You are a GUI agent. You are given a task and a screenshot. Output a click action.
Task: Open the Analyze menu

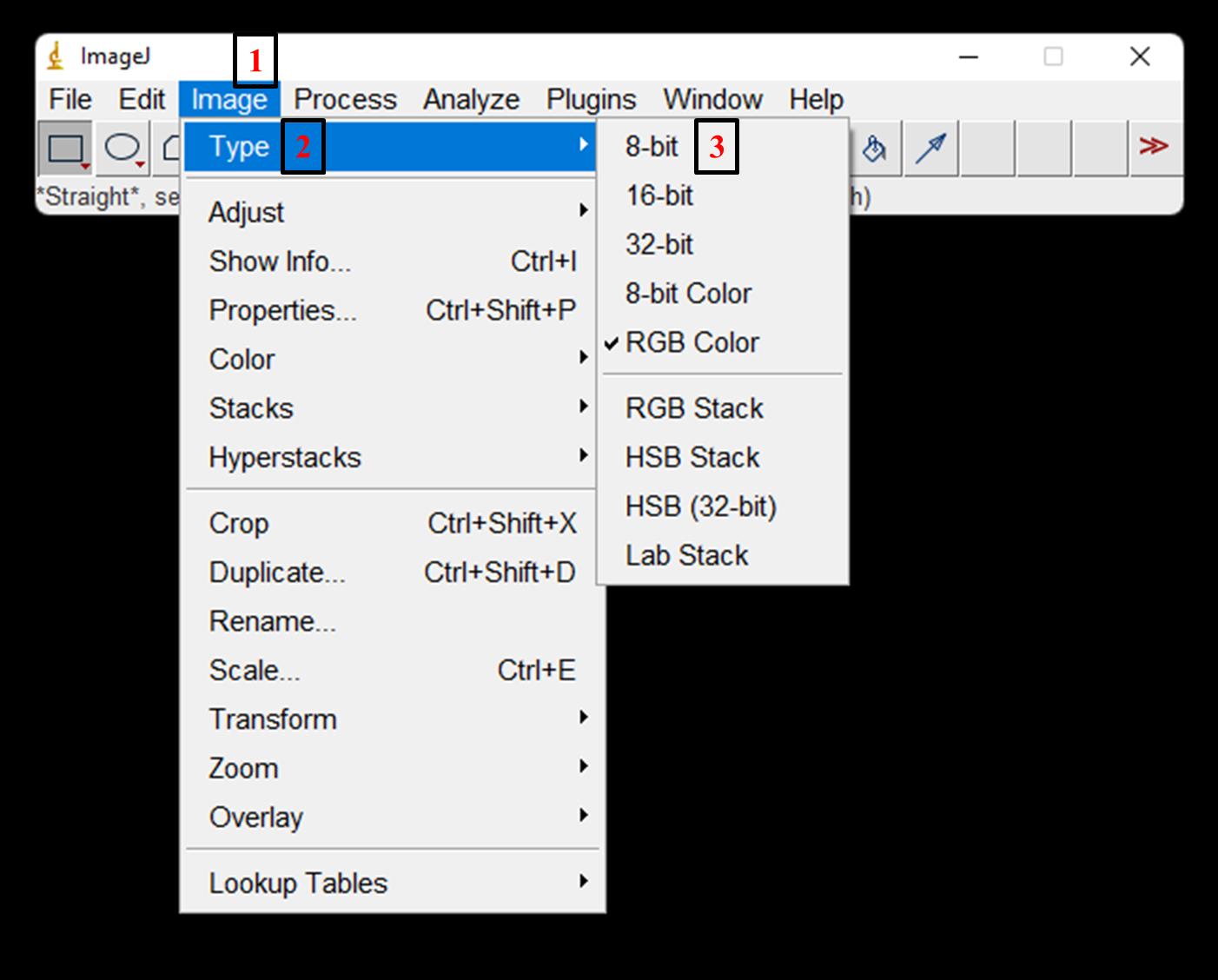pyautogui.click(x=471, y=99)
